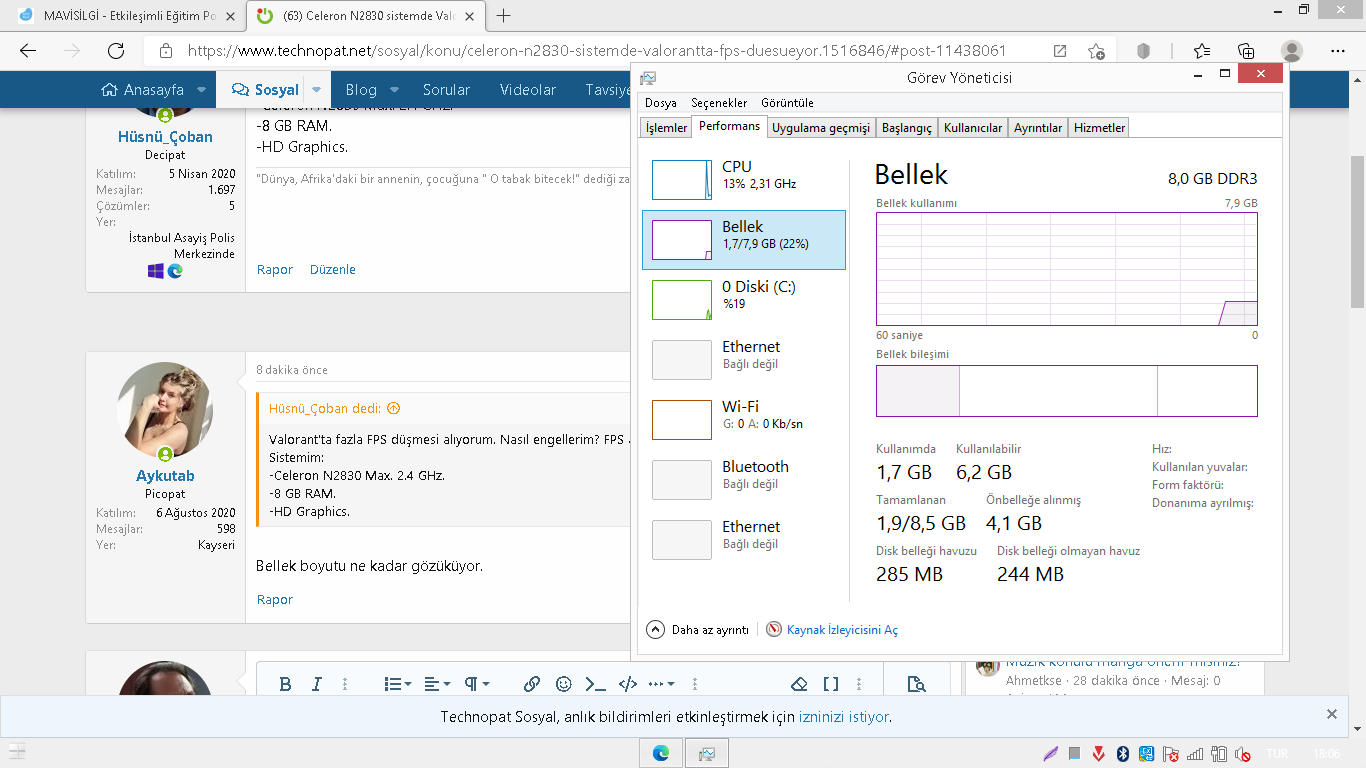The image size is (1366, 768).
Task: Switch to the Ayrıntılar tab
Action: [x=1038, y=128]
